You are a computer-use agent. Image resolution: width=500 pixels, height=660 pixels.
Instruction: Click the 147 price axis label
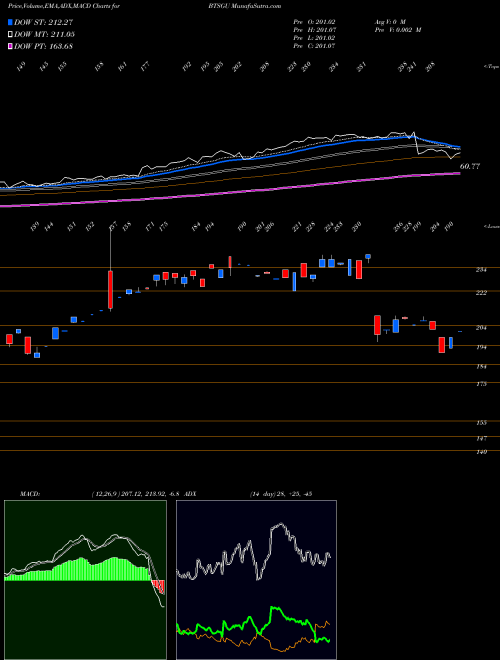point(481,439)
